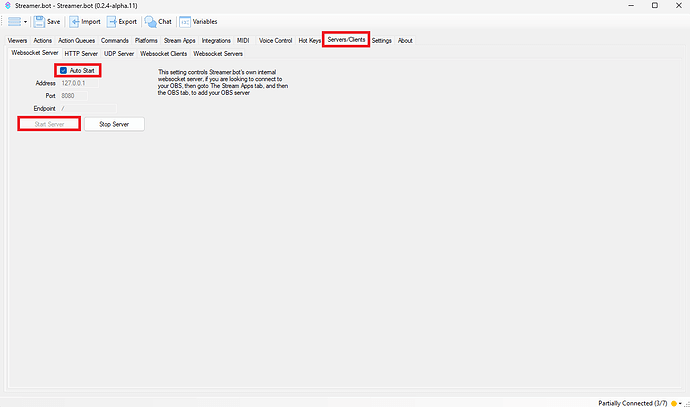Click the Import toolbar icon
This screenshot has height=407, width=690.
(74, 21)
